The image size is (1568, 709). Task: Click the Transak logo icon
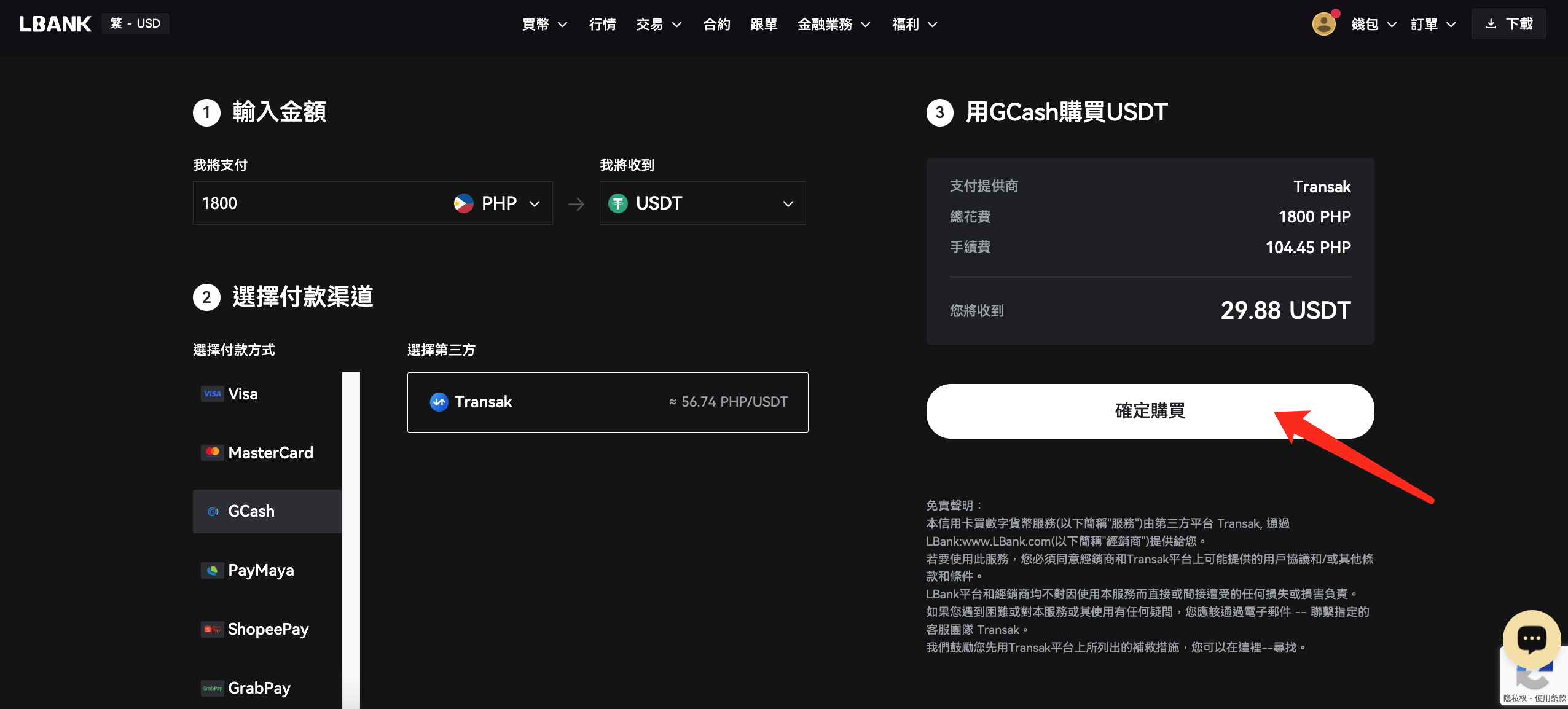[439, 402]
